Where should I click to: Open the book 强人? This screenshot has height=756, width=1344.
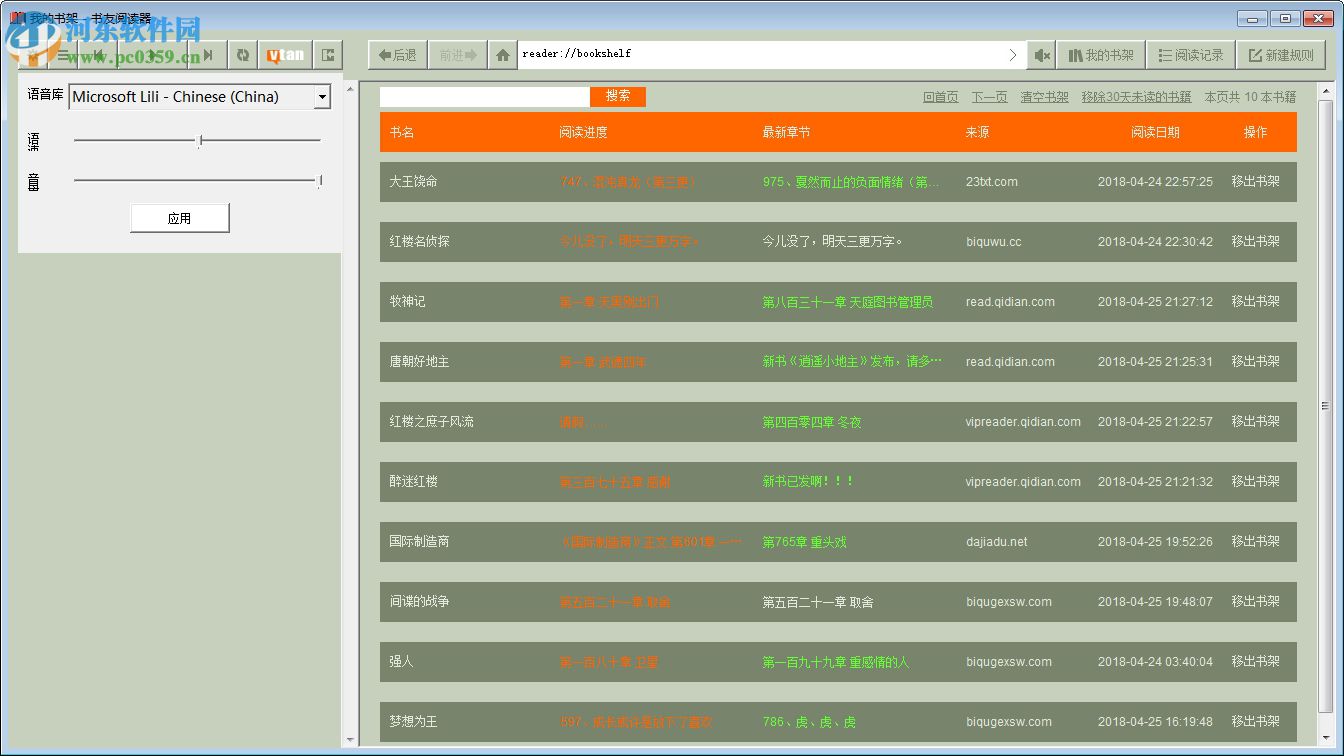pos(401,662)
